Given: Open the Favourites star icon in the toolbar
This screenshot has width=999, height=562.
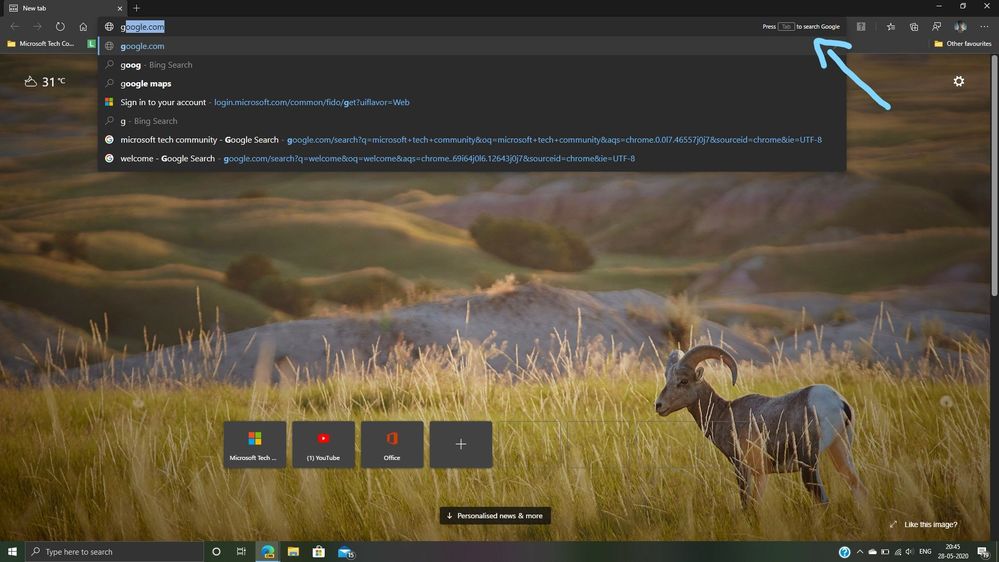Looking at the screenshot, I should (891, 27).
